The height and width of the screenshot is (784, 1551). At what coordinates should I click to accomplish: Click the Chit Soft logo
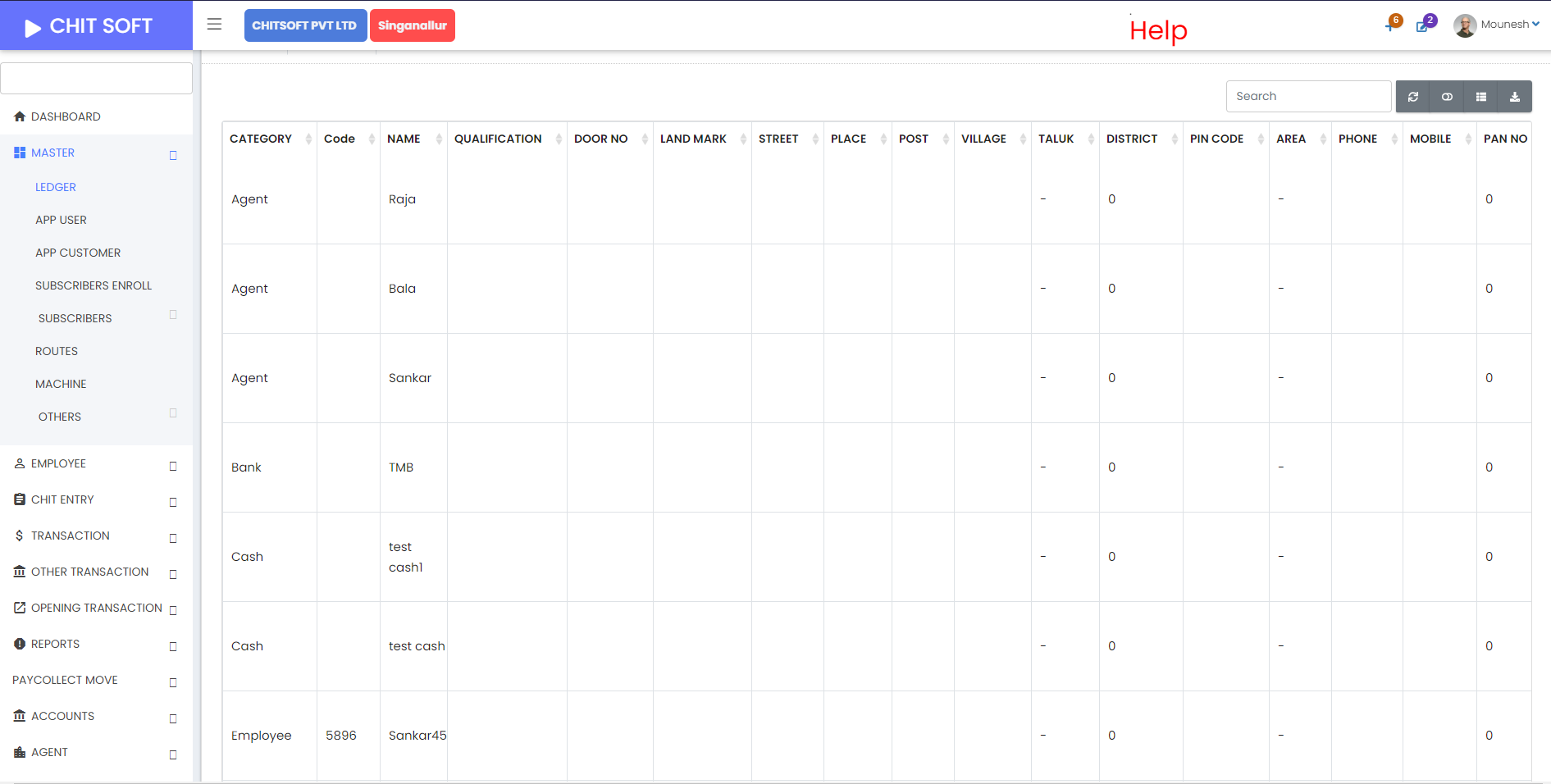pos(90,26)
